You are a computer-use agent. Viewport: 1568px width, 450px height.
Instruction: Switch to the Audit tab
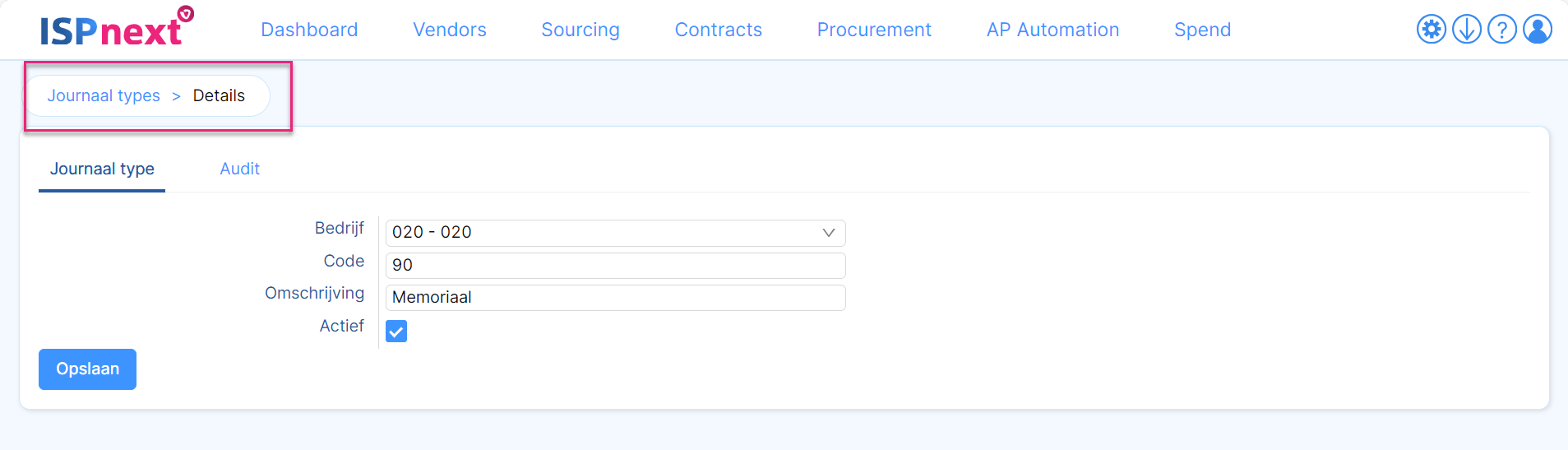point(239,169)
